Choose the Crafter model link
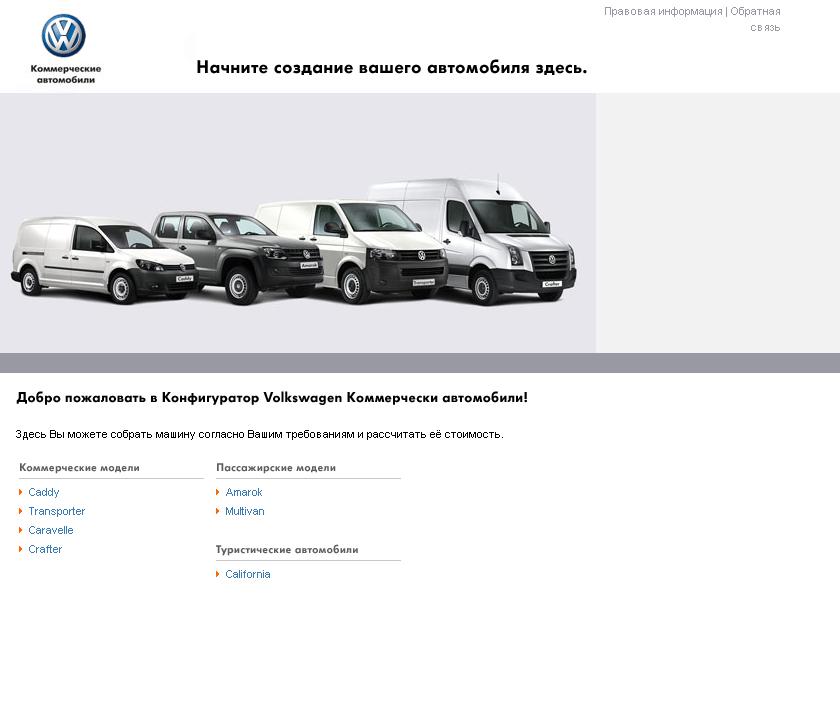Viewport: 840px width, 724px height. pos(45,549)
